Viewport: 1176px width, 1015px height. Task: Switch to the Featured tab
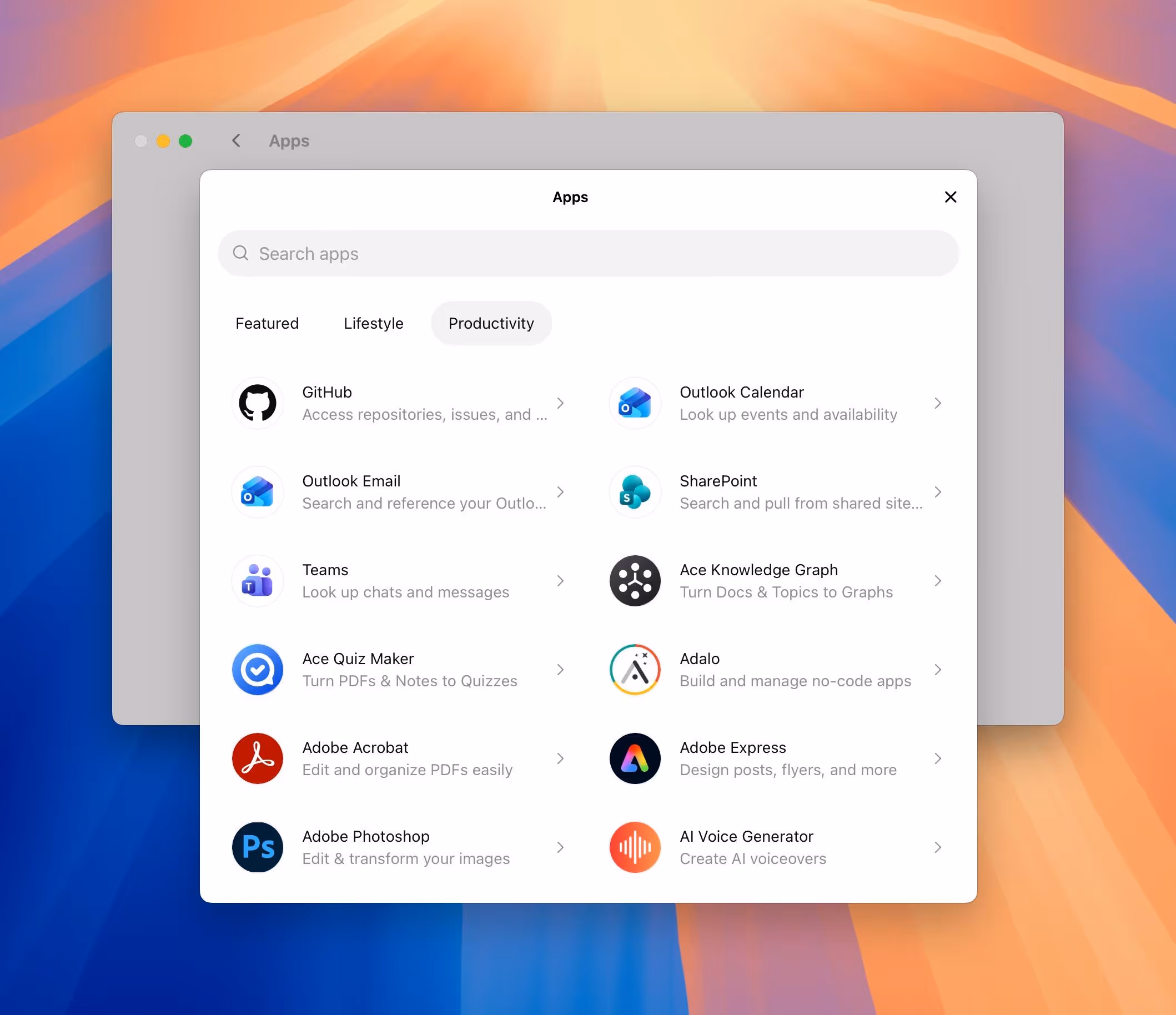pyautogui.click(x=267, y=323)
